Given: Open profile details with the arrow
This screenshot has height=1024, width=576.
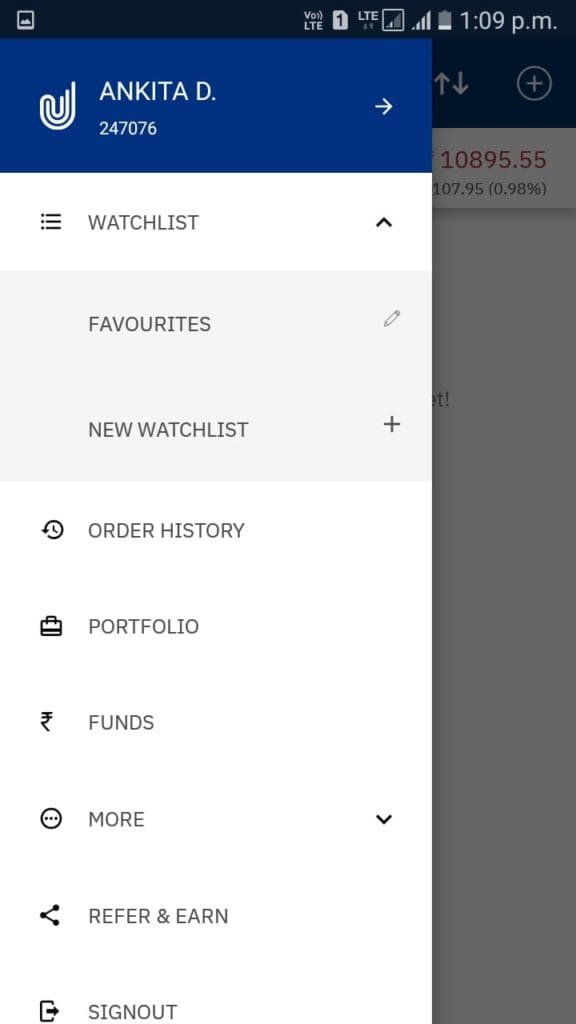Looking at the screenshot, I should coord(384,105).
